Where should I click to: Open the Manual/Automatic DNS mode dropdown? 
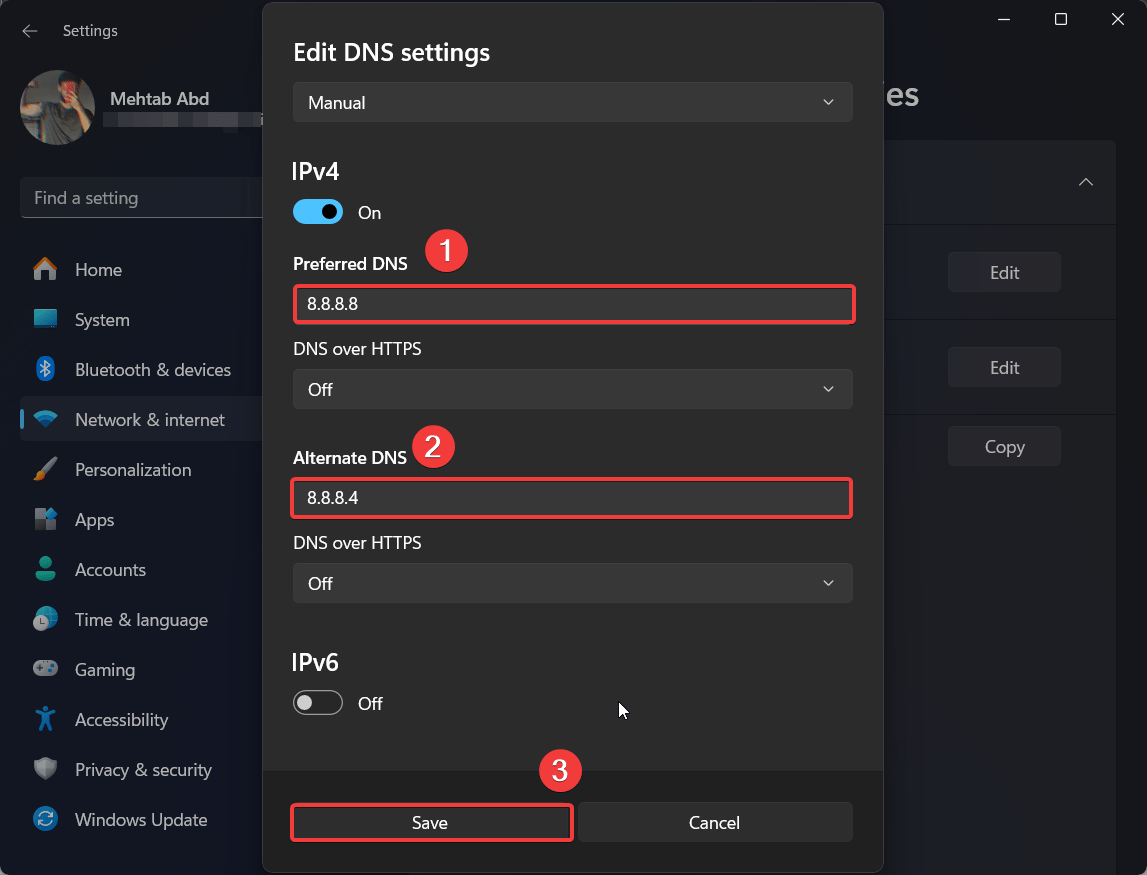click(572, 102)
